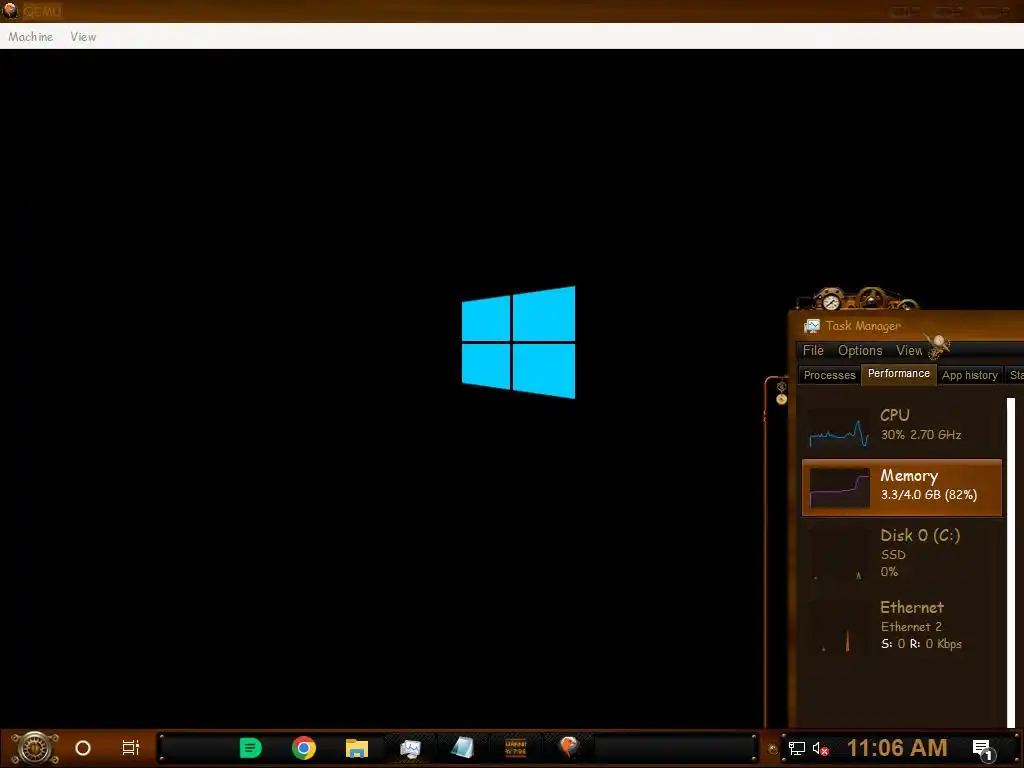Select the Ethernet 2 performance entry
Viewport: 1024px width, 768px height.
901,624
